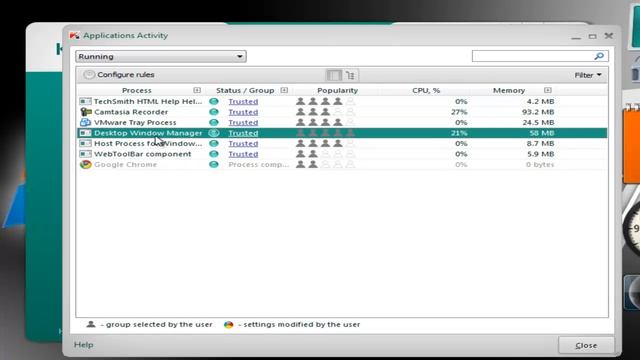Click 0 bytes memory value
This screenshot has height=360, width=640.
tap(540, 164)
